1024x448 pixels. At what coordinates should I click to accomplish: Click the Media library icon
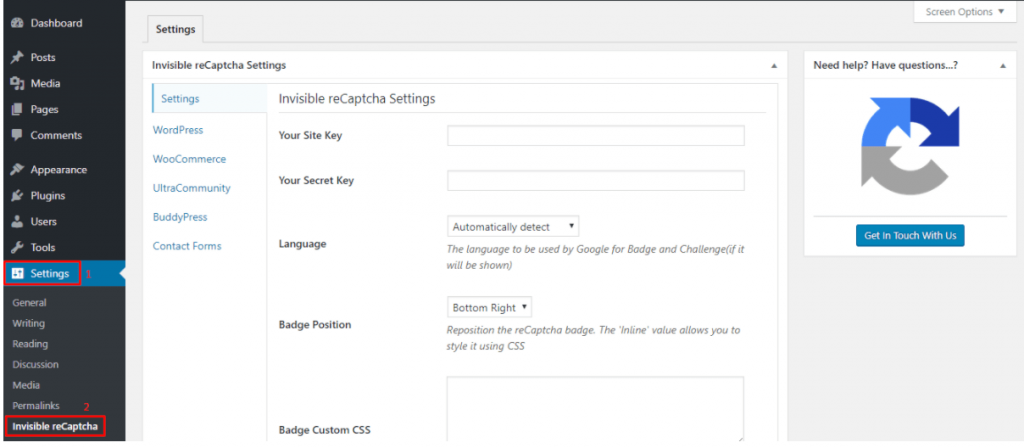pyautogui.click(x=18, y=84)
